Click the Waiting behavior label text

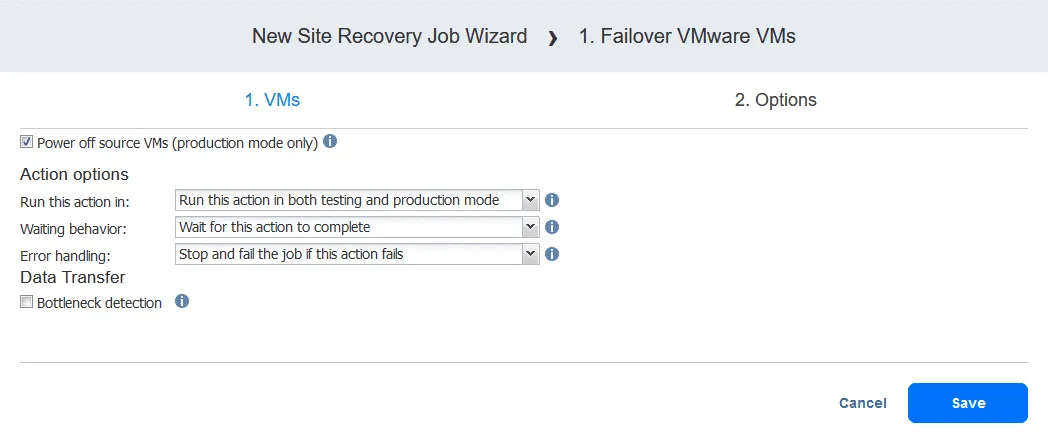71,228
